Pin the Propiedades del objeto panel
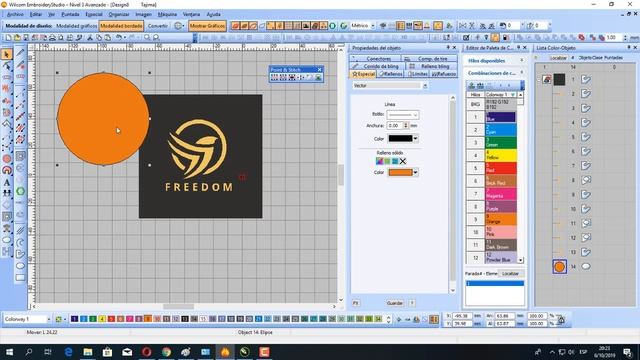The width and height of the screenshot is (640, 360). pyautogui.click(x=448, y=48)
